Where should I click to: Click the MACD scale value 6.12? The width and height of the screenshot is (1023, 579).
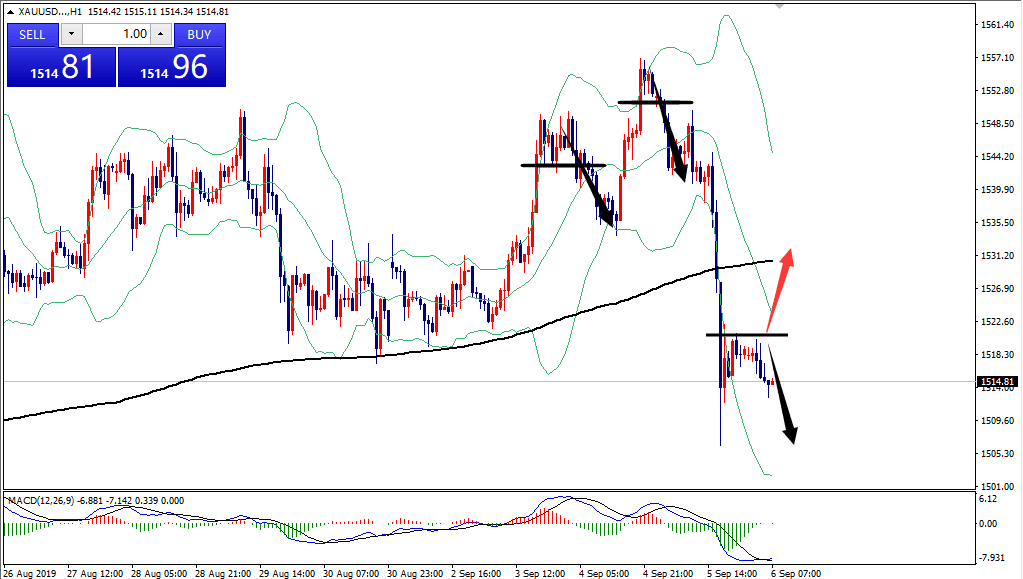988,499
